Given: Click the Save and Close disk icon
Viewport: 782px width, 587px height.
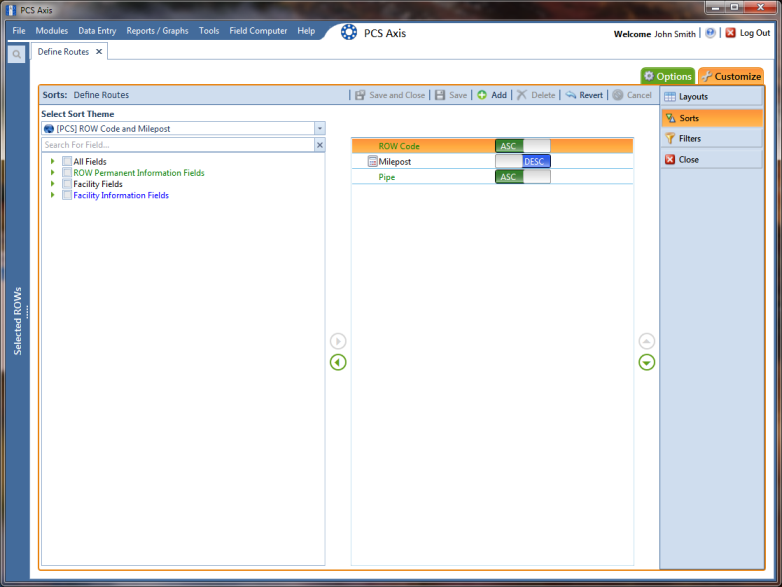Looking at the screenshot, I should point(360,95).
